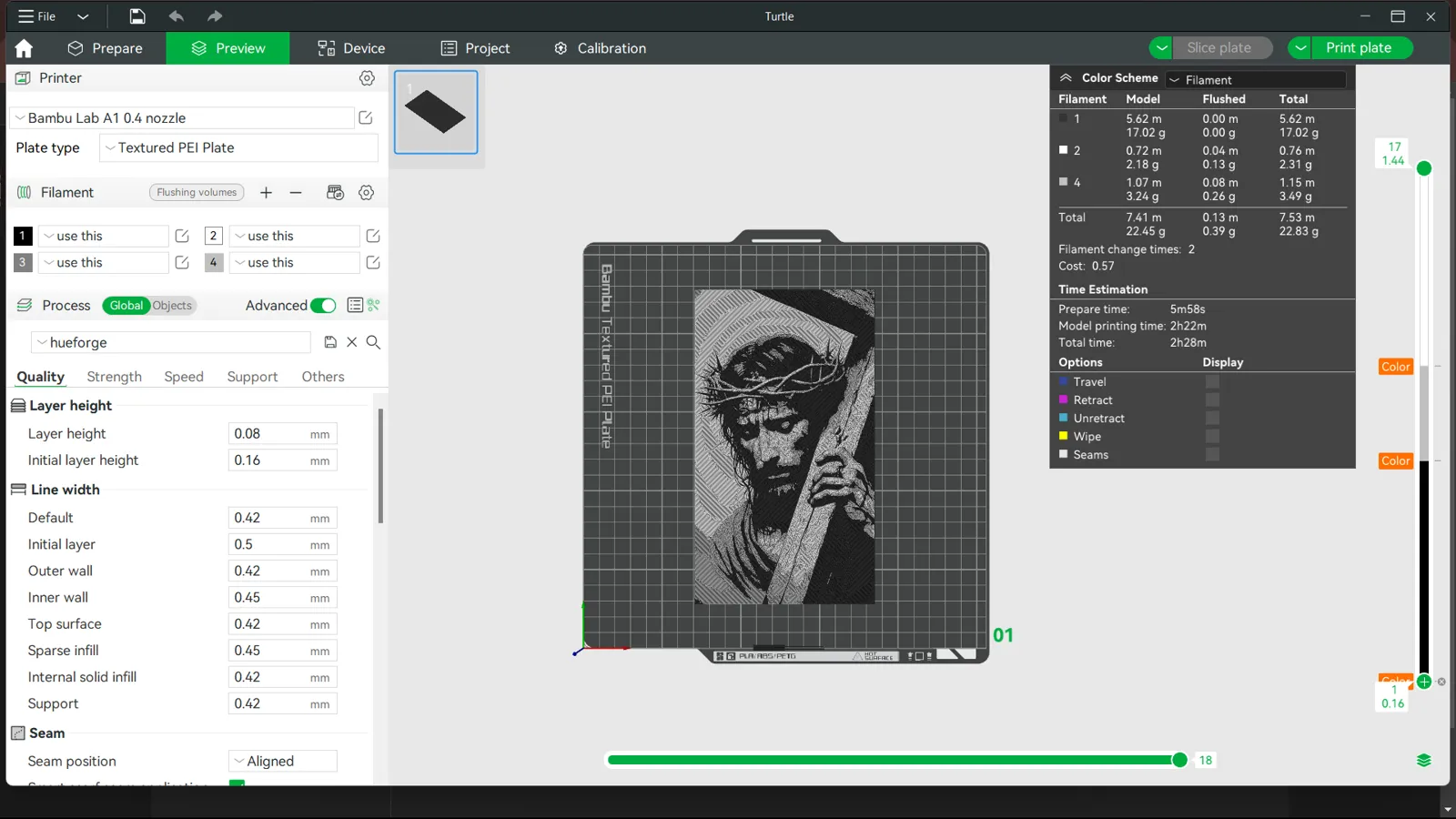Open Flushing volumes button
The image size is (1456, 819).
tap(197, 192)
